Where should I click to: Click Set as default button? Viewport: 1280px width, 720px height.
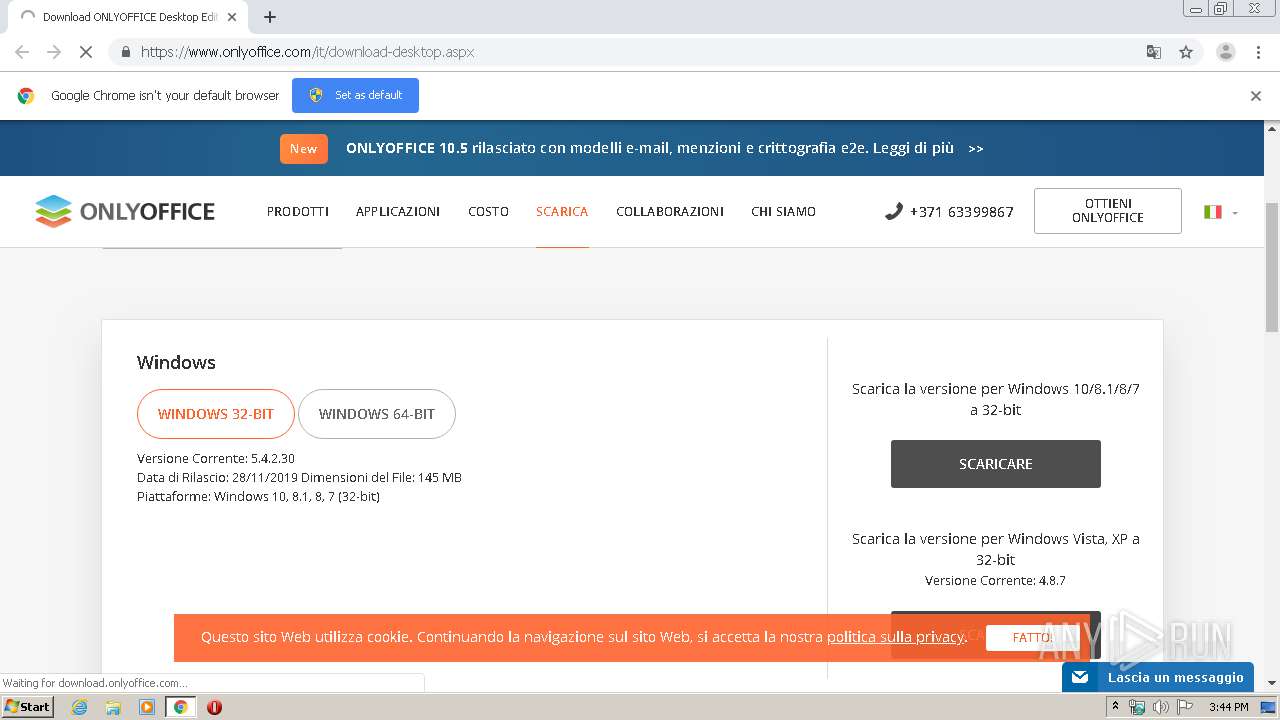tap(355, 96)
